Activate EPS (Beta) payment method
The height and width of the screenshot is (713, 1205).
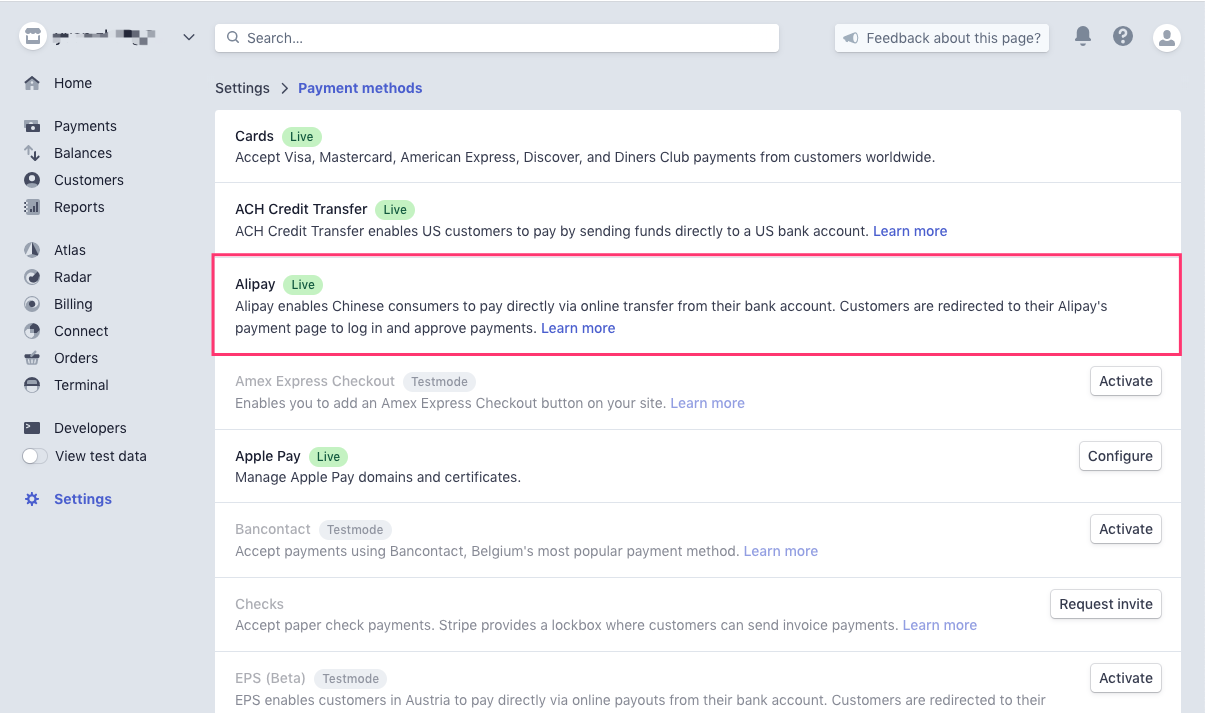1125,678
